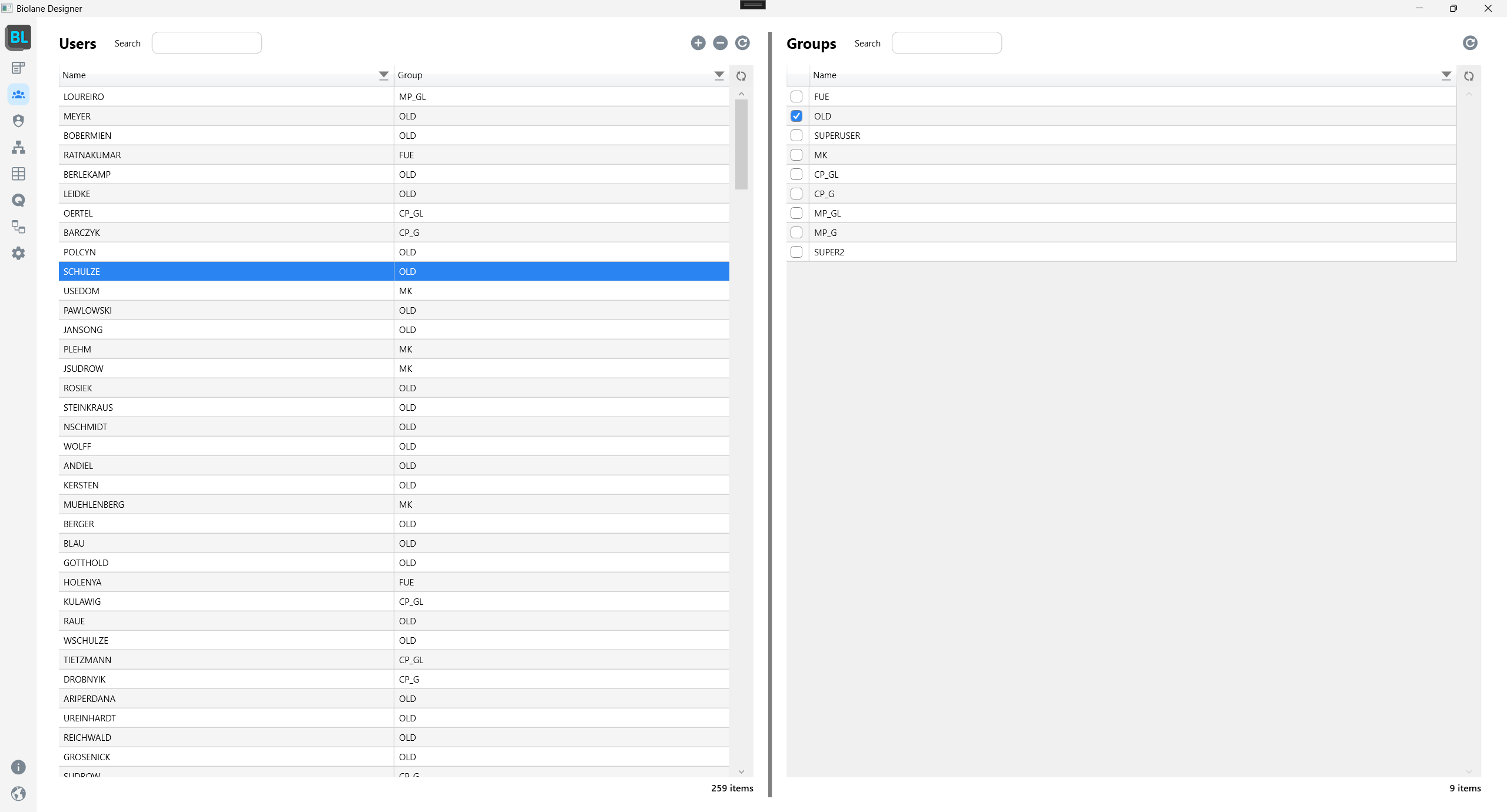This screenshot has height=812, width=1507.
Task: Open the Users Name column filter dropdown
Action: point(383,75)
